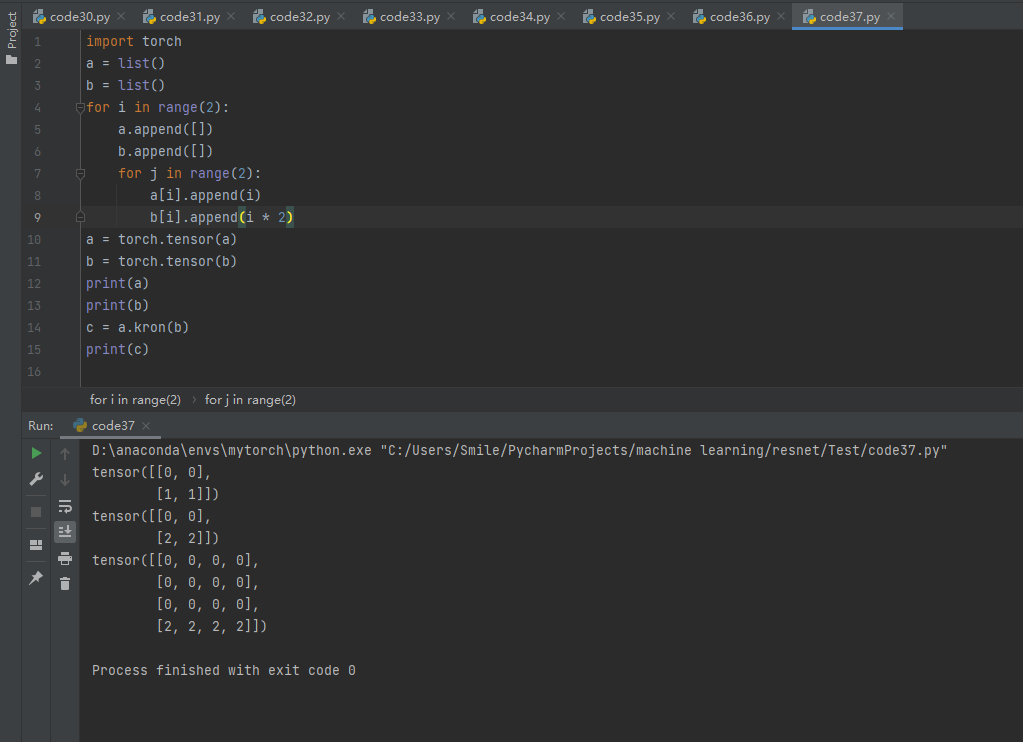
Task: Click on 'b = torch.tensor(b)' line
Action: tap(161, 262)
